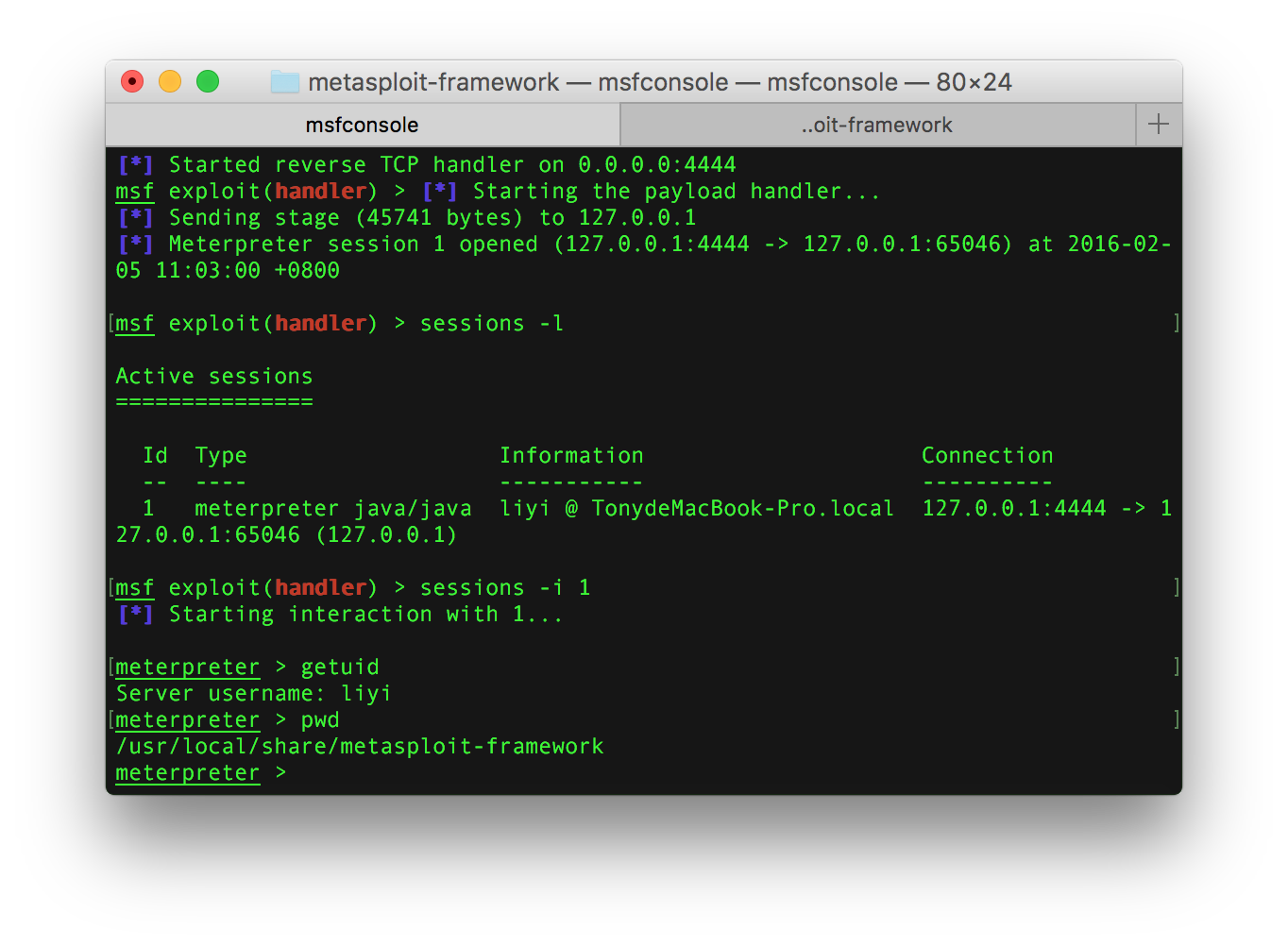The image size is (1288, 946).
Task: Click 'Starting interaction with 1...' line
Action: click(x=339, y=614)
